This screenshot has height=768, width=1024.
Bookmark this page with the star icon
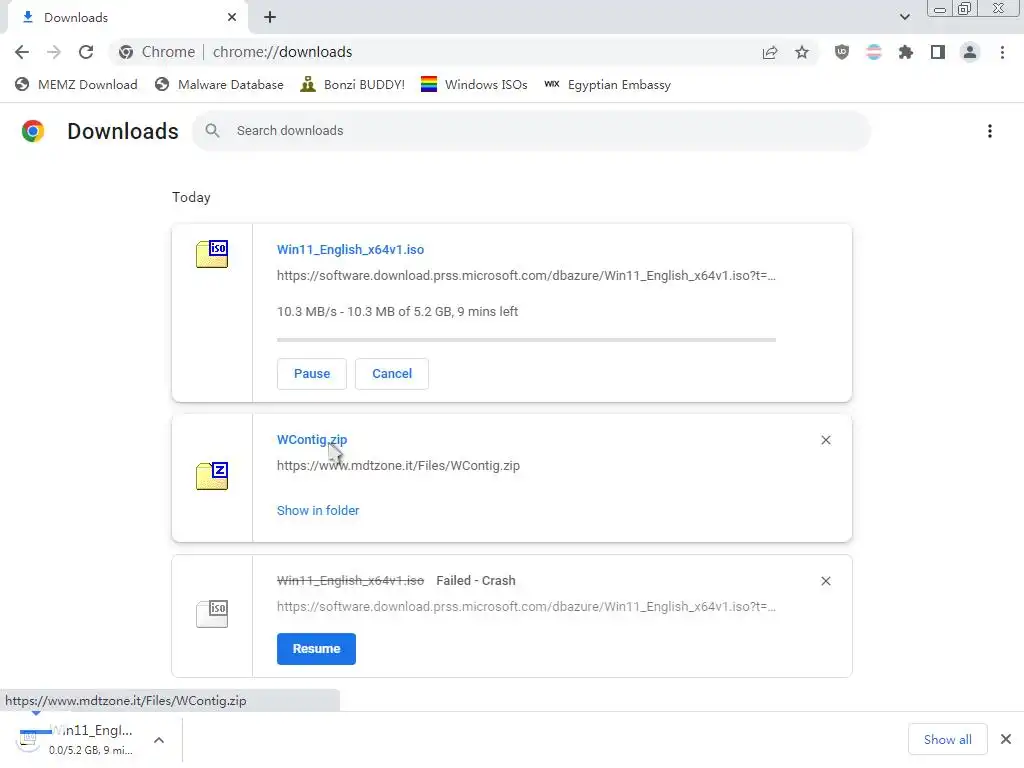[x=802, y=52]
